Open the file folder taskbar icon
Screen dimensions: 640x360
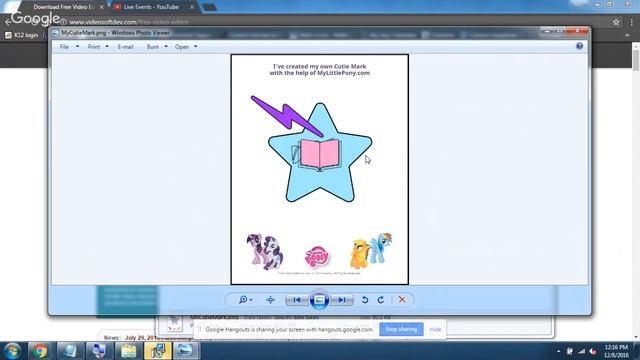tap(128, 351)
